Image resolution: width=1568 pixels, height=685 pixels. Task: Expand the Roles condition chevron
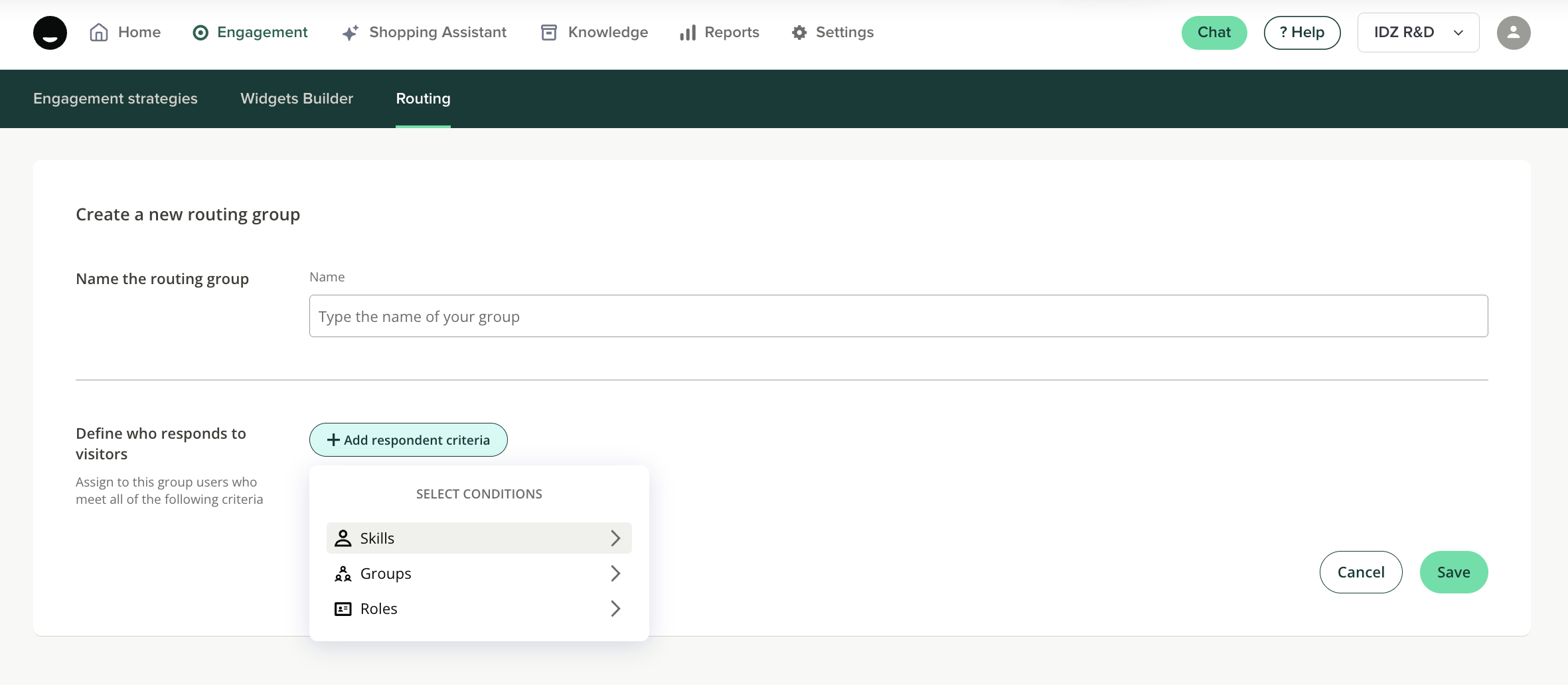[615, 609]
